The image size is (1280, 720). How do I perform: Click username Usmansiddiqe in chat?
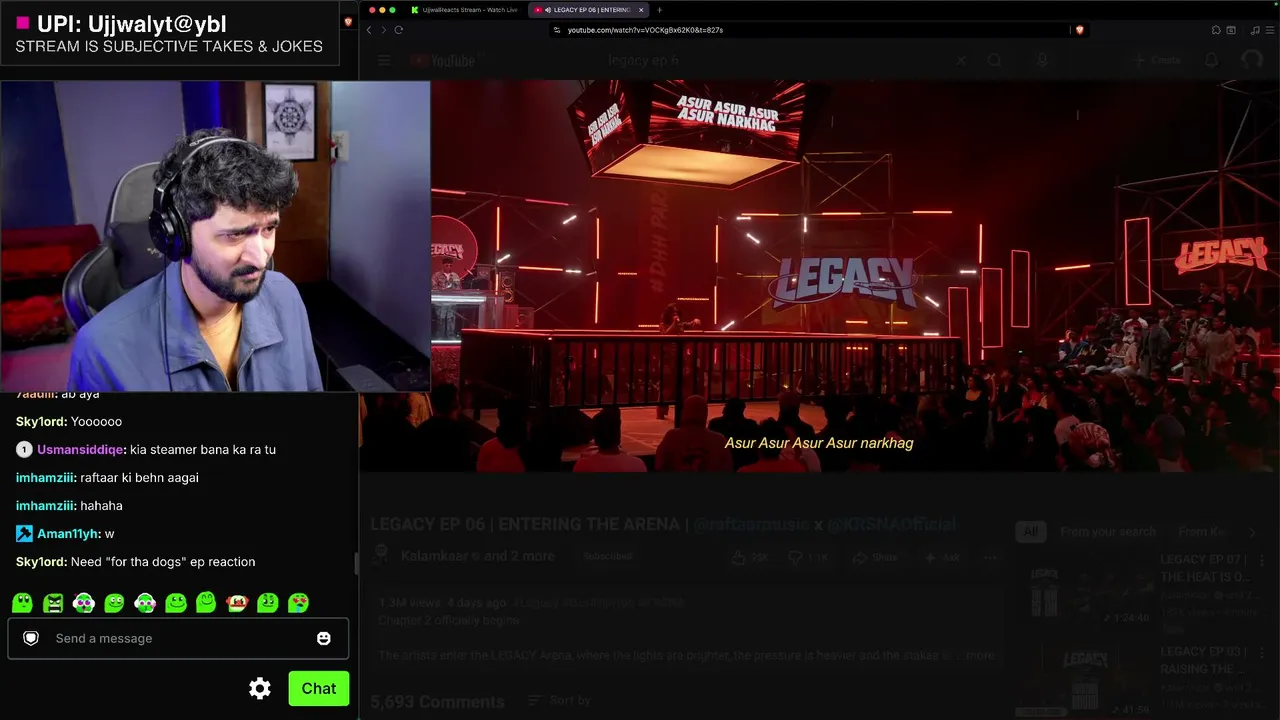[80, 450]
